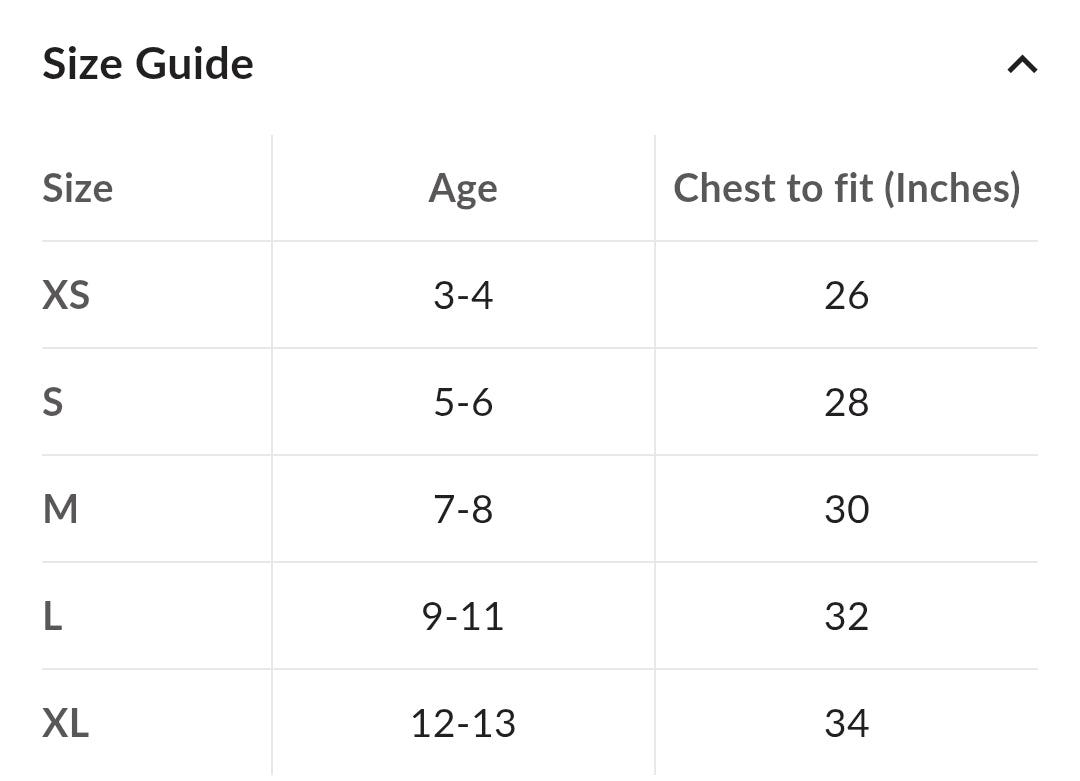Select the 12-13 age value

pyautogui.click(x=463, y=723)
